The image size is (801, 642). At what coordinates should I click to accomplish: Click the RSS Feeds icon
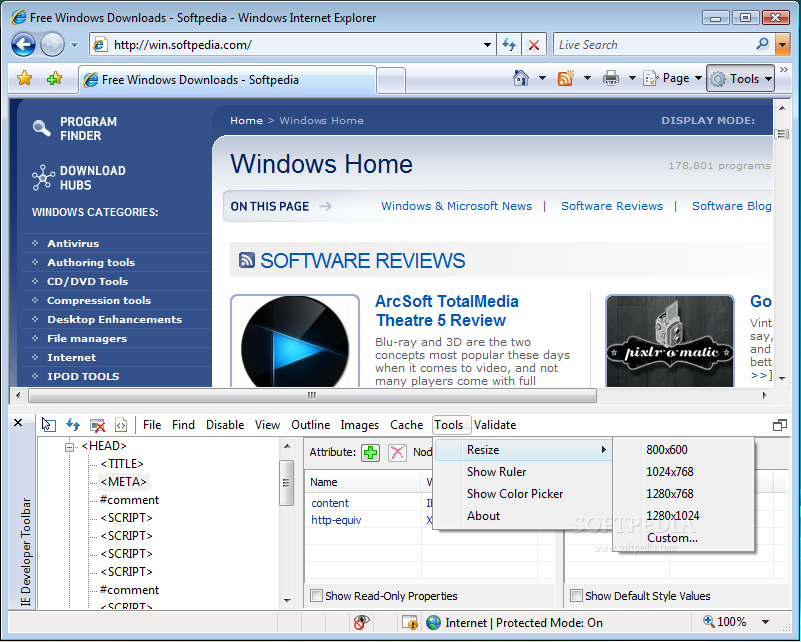[566, 78]
